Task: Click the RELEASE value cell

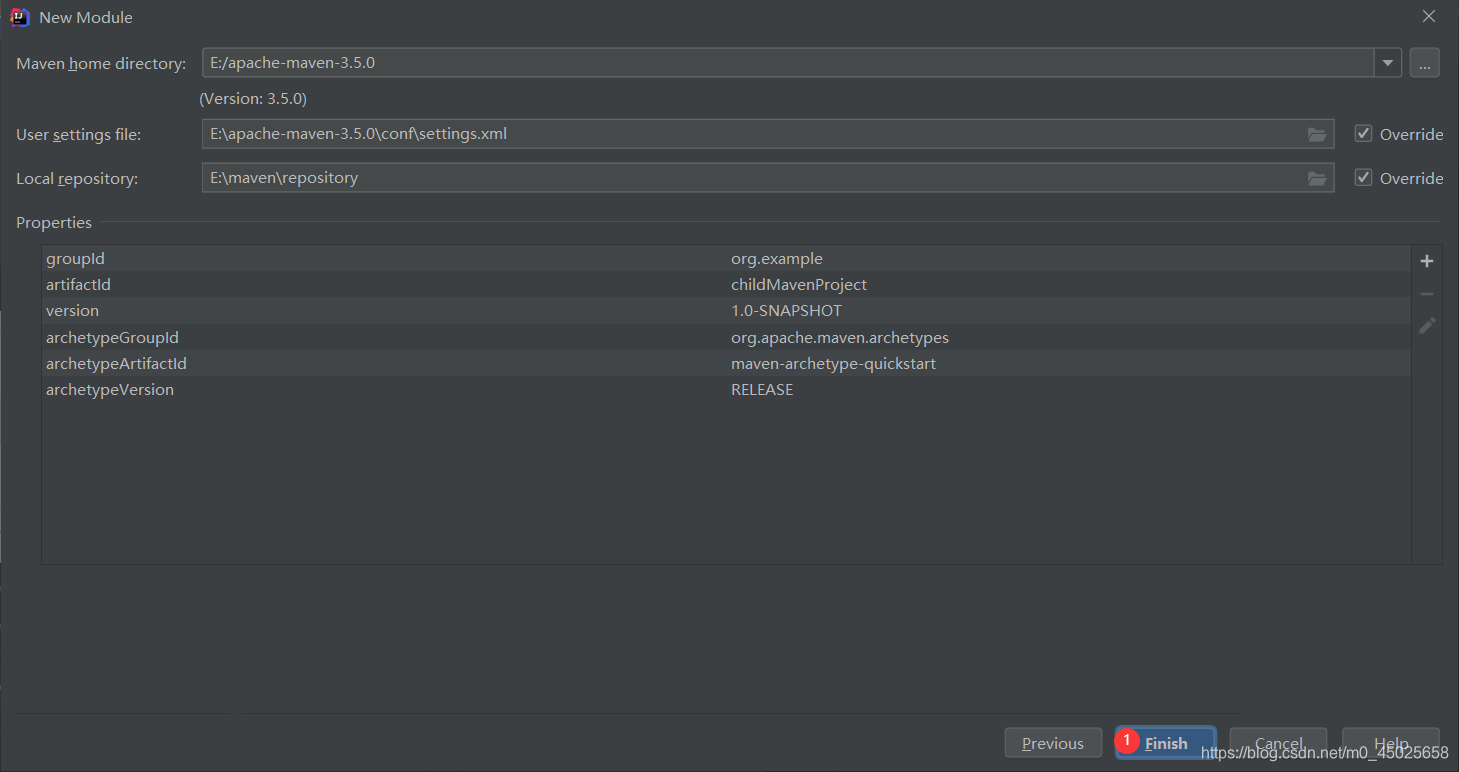Action: [762, 389]
